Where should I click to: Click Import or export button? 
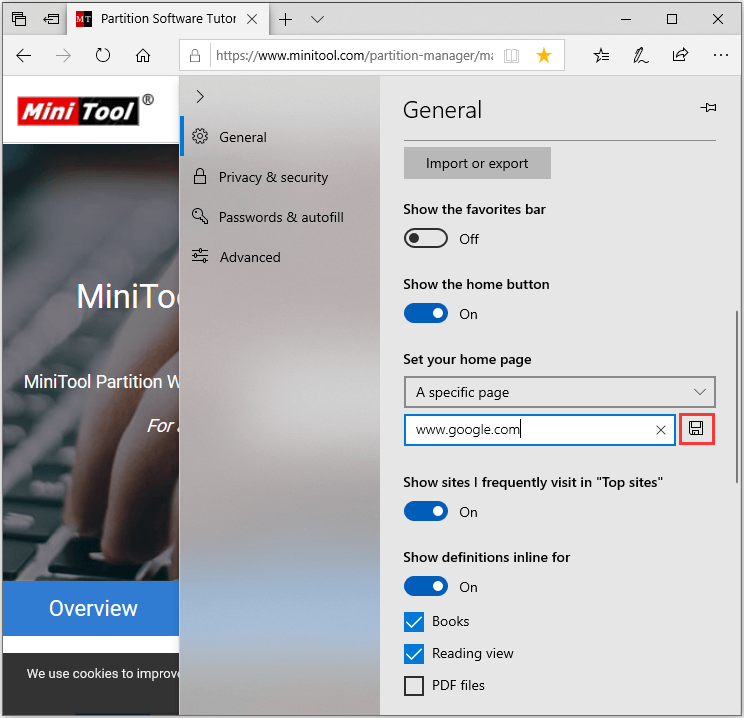pos(477,163)
